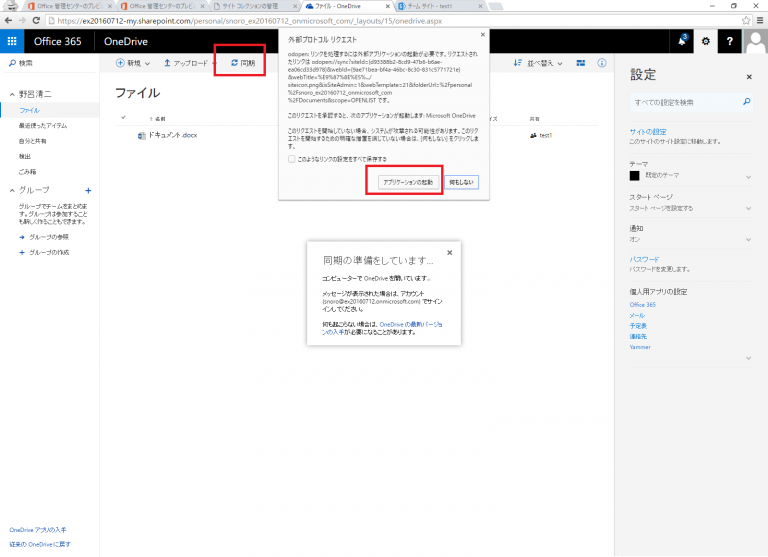Select 最近使ったアイテム in left navigation
768x557 pixels.
click(x=43, y=126)
